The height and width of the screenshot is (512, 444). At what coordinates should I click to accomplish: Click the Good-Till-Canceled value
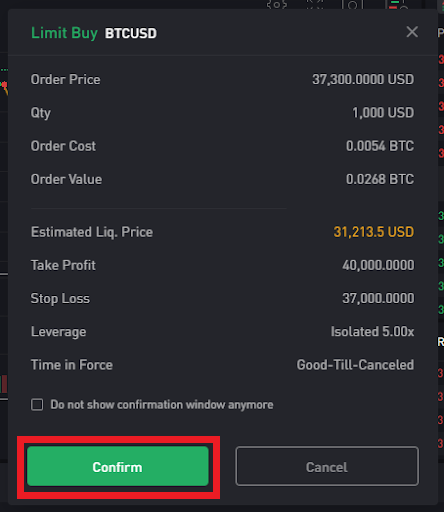pyautogui.click(x=355, y=365)
